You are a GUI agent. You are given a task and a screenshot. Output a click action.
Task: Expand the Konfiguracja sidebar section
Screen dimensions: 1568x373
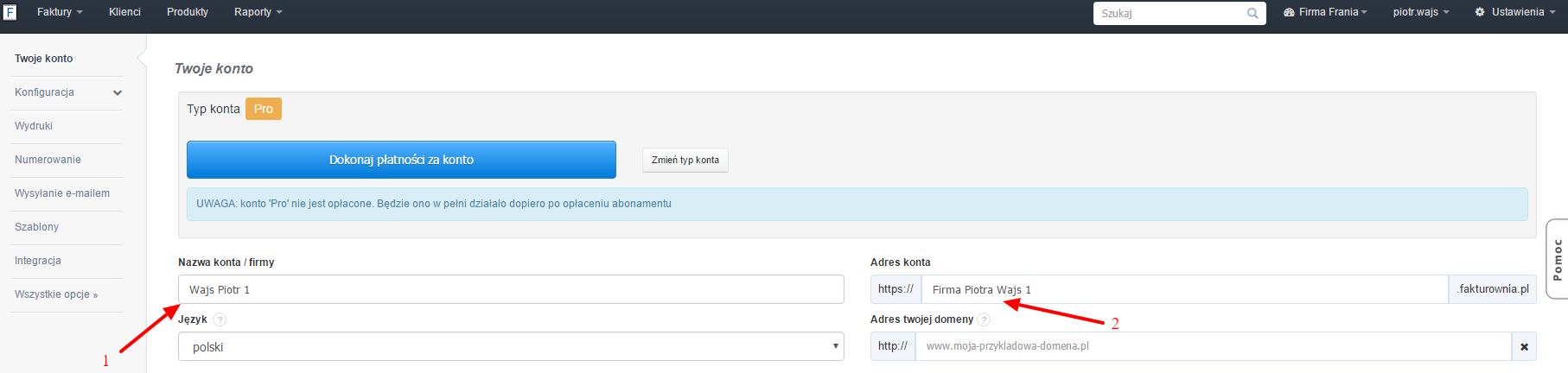point(67,92)
